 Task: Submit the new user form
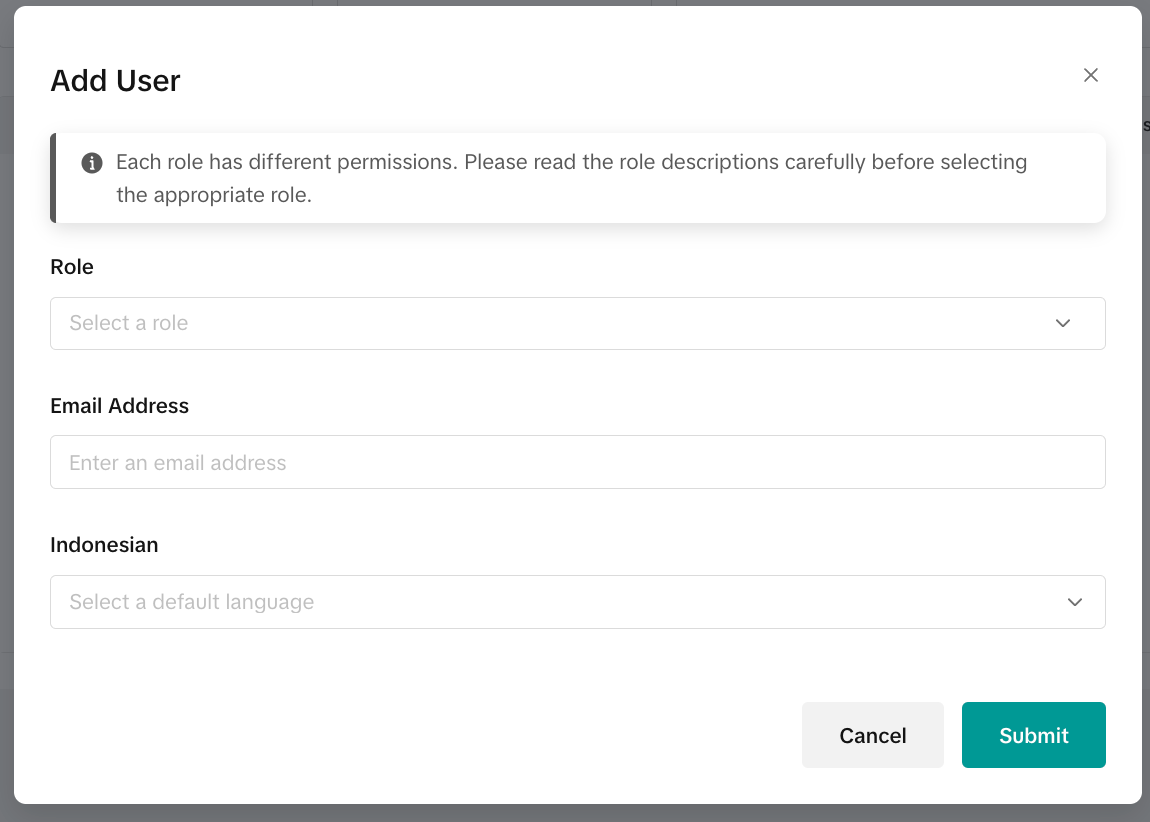1033,735
